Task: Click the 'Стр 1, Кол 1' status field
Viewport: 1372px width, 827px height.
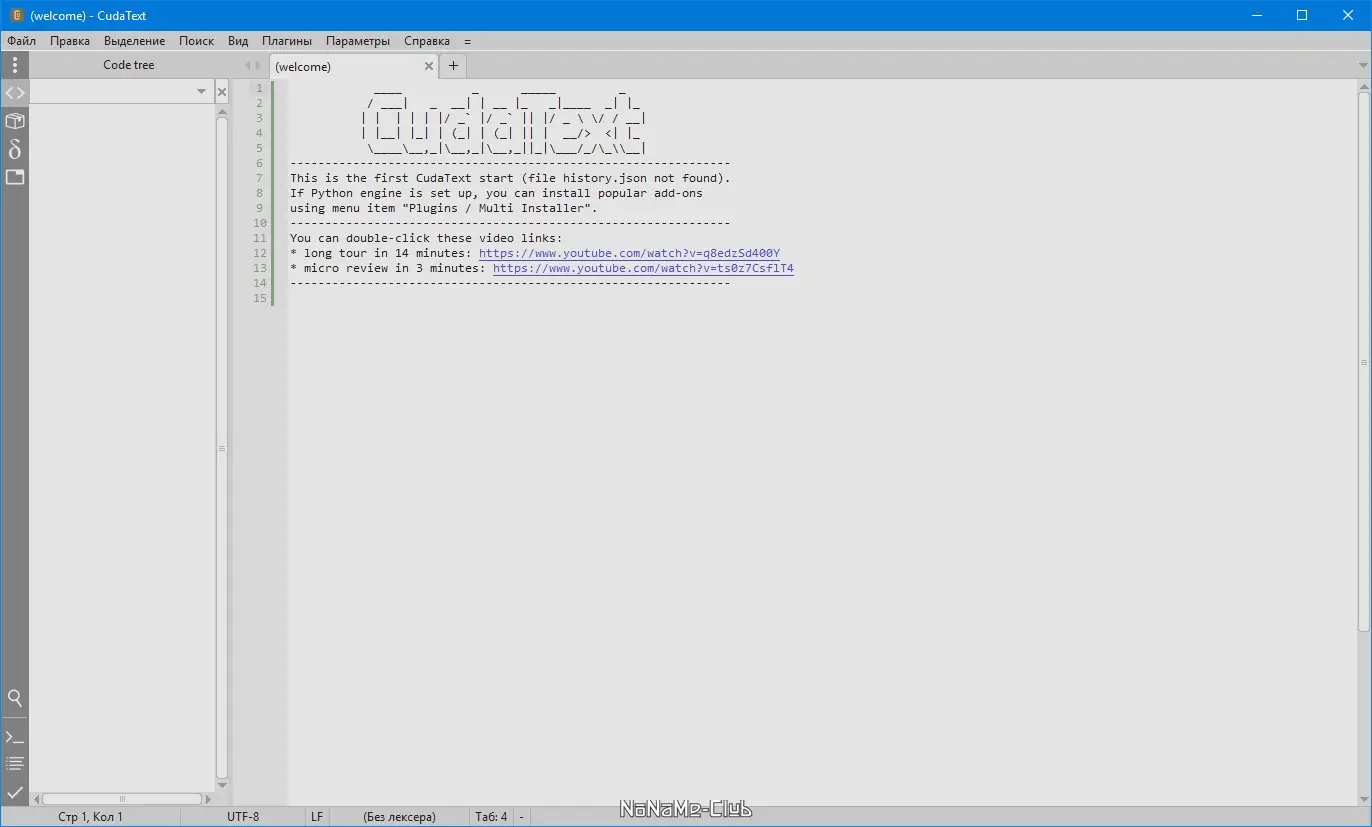Action: tap(91, 817)
